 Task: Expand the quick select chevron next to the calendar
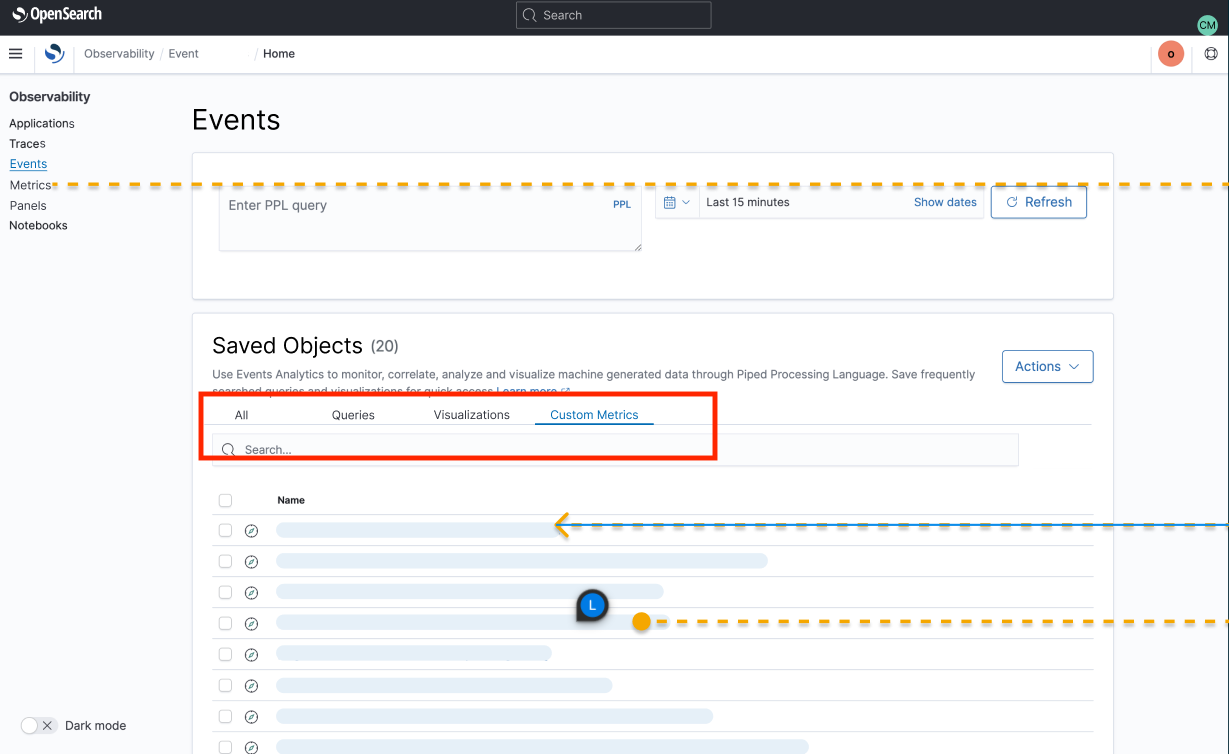pyautogui.click(x=688, y=202)
